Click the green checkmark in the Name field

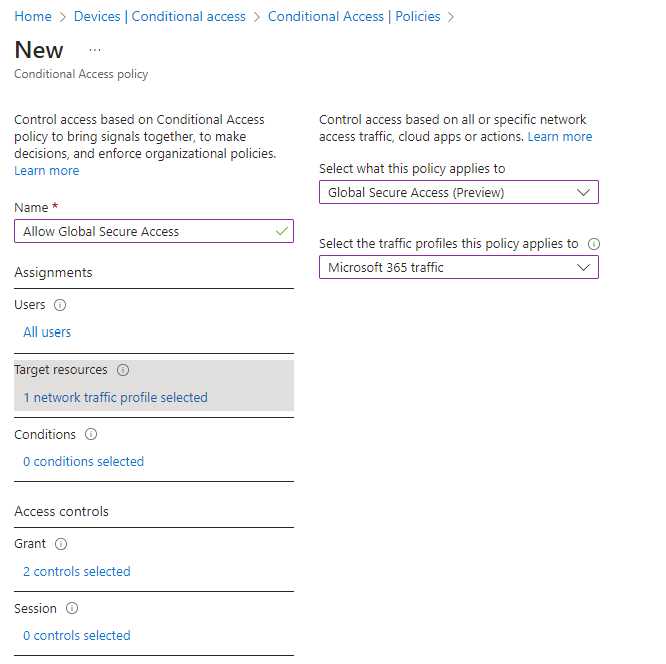pos(282,231)
